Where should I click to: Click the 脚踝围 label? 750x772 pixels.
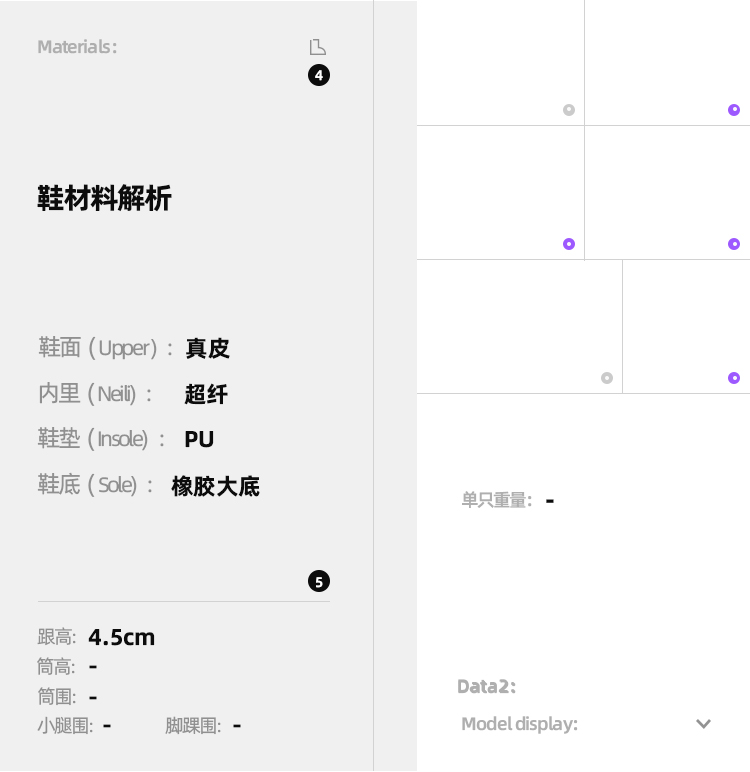click(x=193, y=726)
